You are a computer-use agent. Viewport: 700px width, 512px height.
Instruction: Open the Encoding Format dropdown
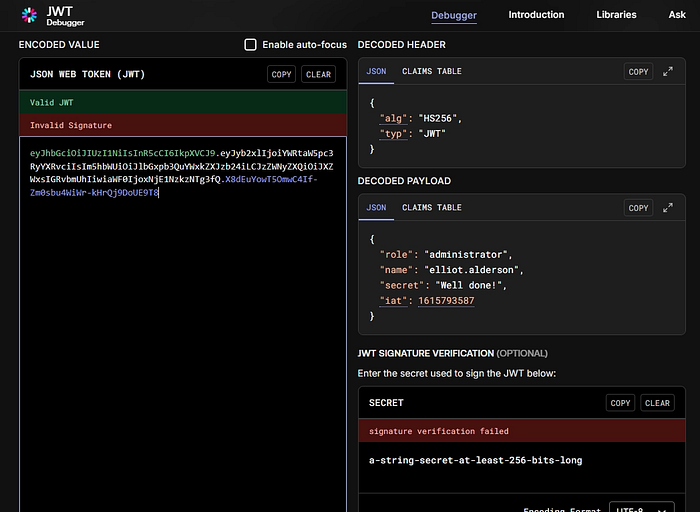coord(642,508)
